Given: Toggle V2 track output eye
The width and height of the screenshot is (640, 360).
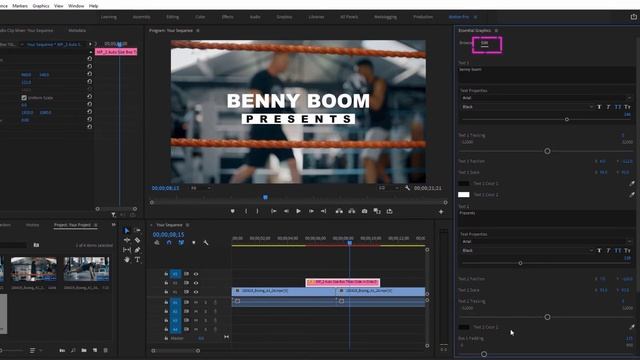Looking at the screenshot, I should click(196, 283).
